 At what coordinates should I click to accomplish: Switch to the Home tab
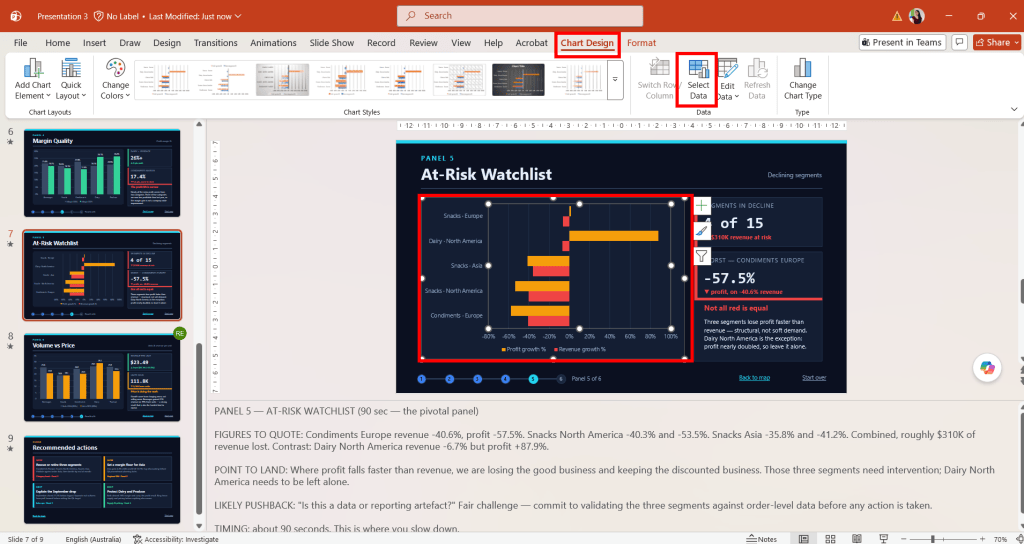[57, 42]
